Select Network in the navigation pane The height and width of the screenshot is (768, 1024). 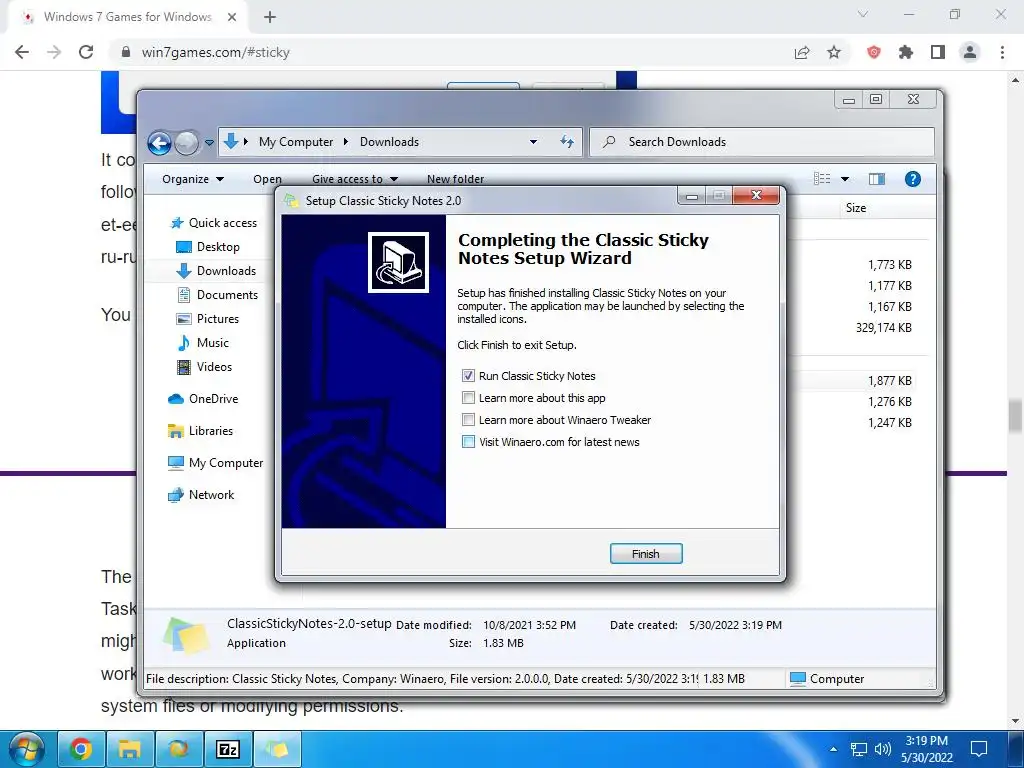click(x=200, y=494)
